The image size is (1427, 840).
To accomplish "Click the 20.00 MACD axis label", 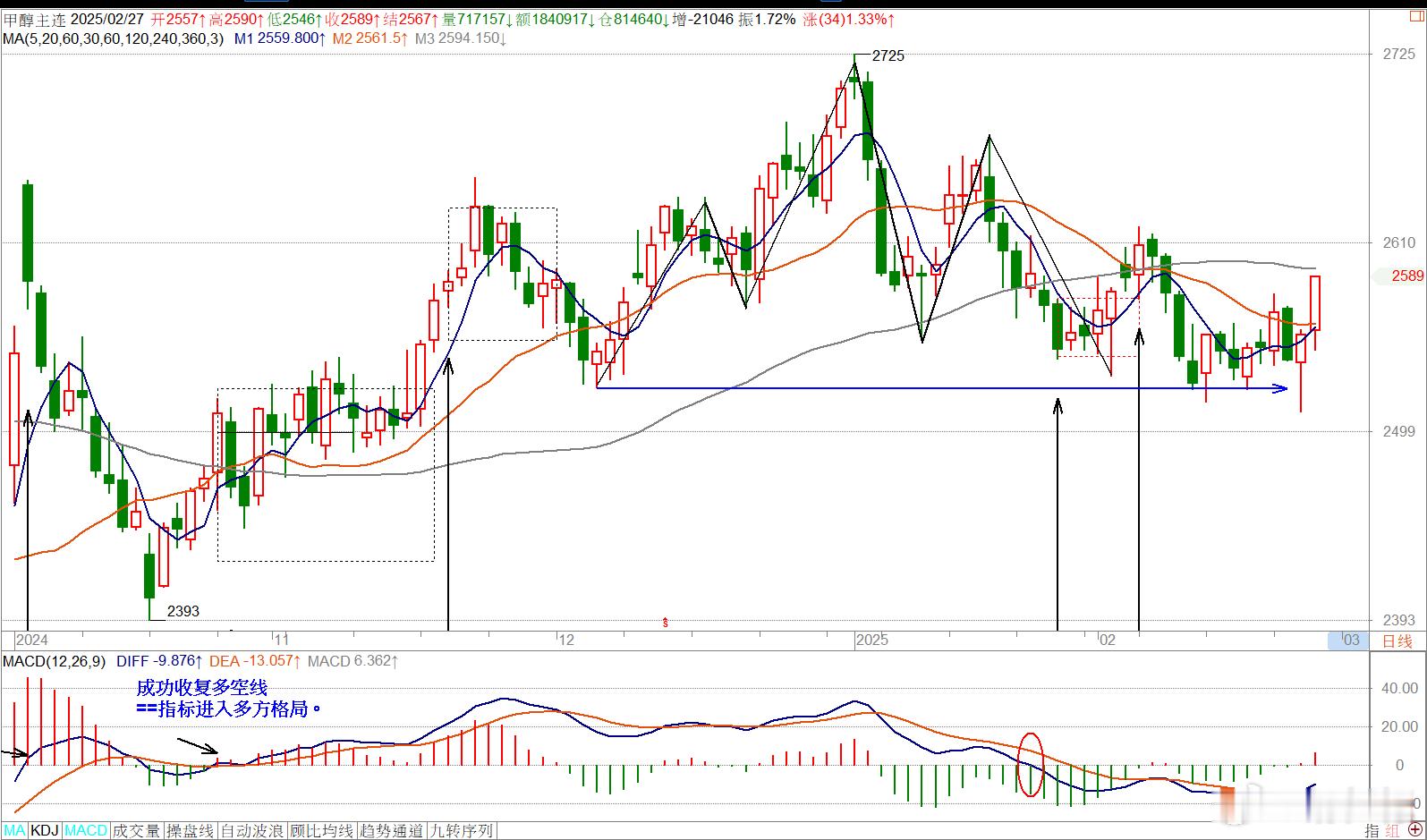I will pyautogui.click(x=1400, y=726).
